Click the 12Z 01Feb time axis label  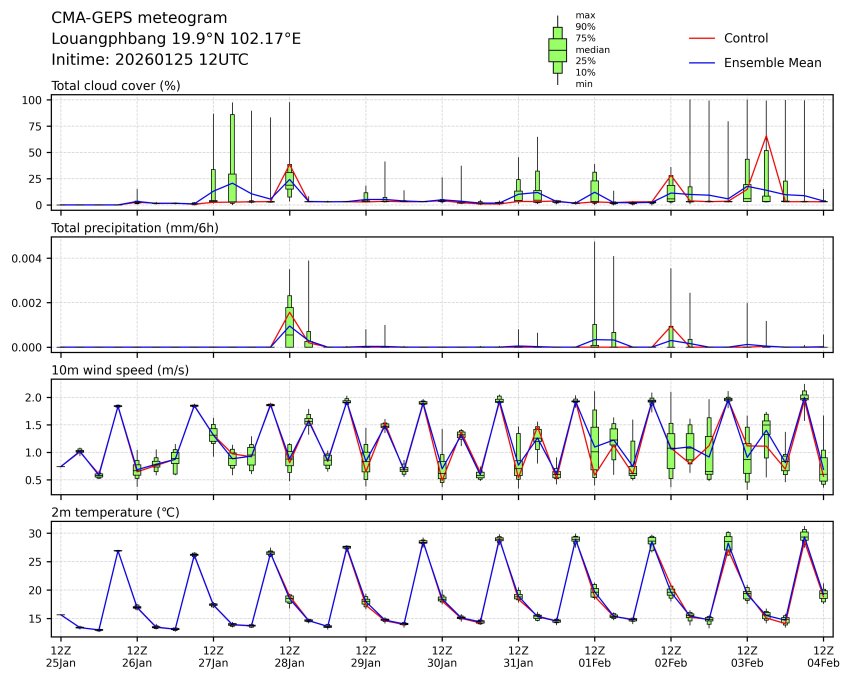pos(594,656)
